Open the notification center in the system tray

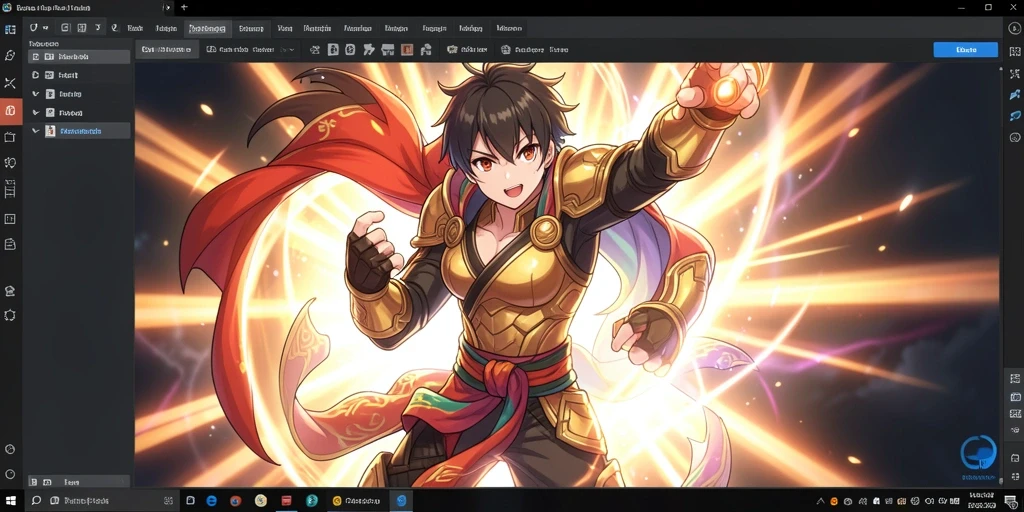[1010, 501]
